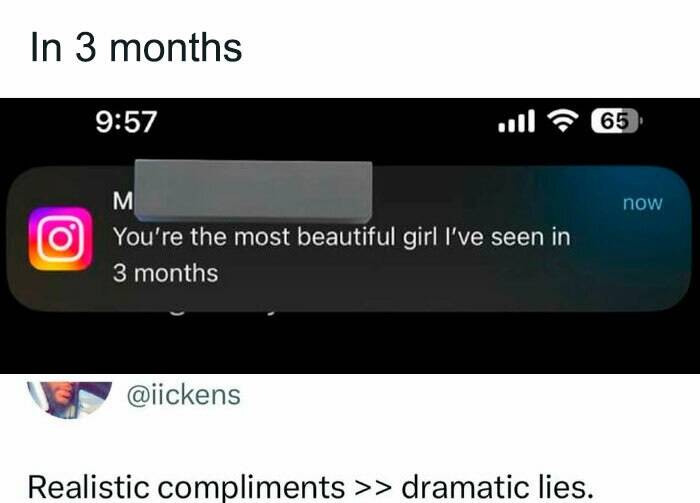Tap the greyed-out sender name box
The image size is (700, 503).
pyautogui.click(x=253, y=191)
